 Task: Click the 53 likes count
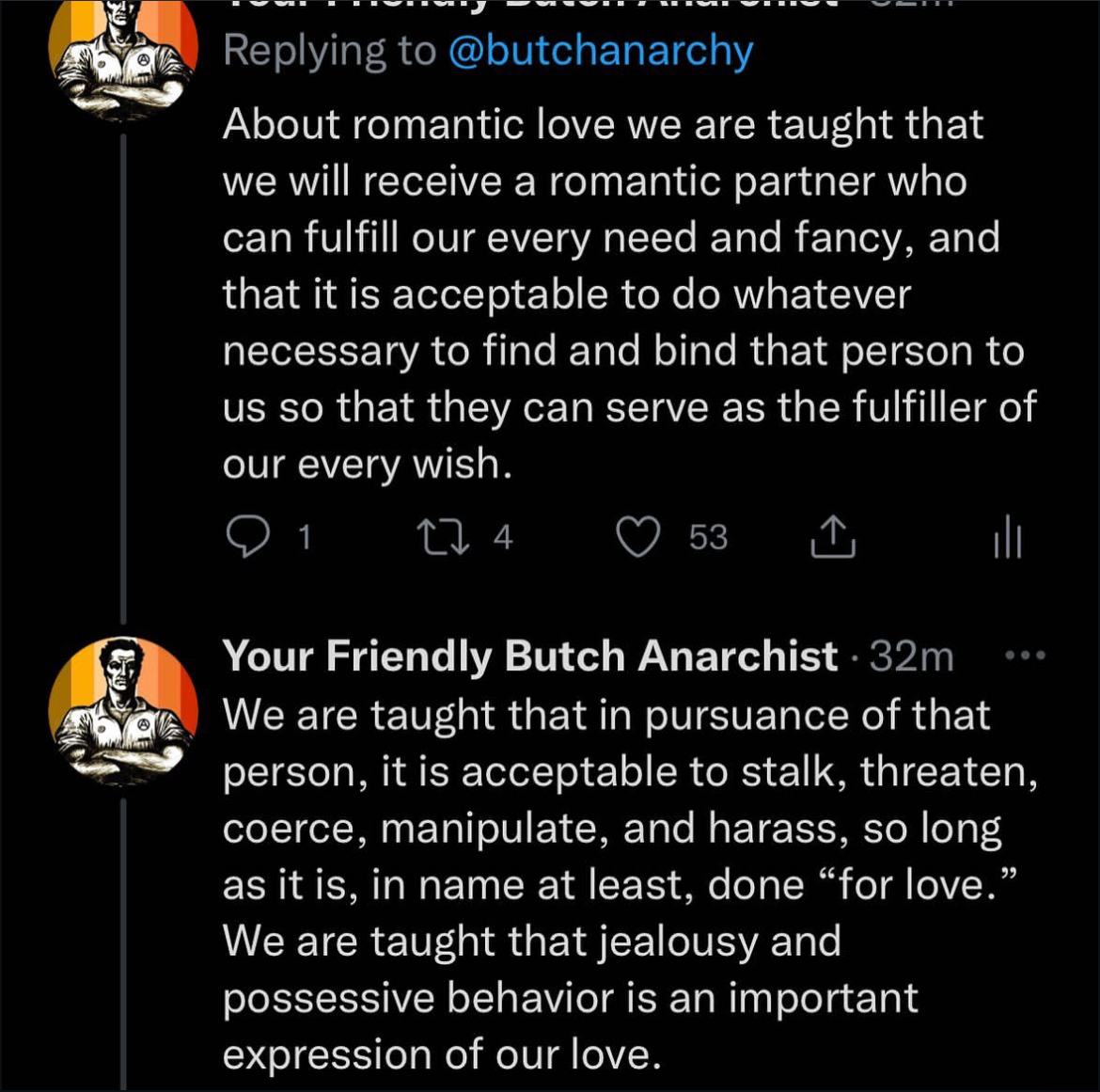[708, 538]
